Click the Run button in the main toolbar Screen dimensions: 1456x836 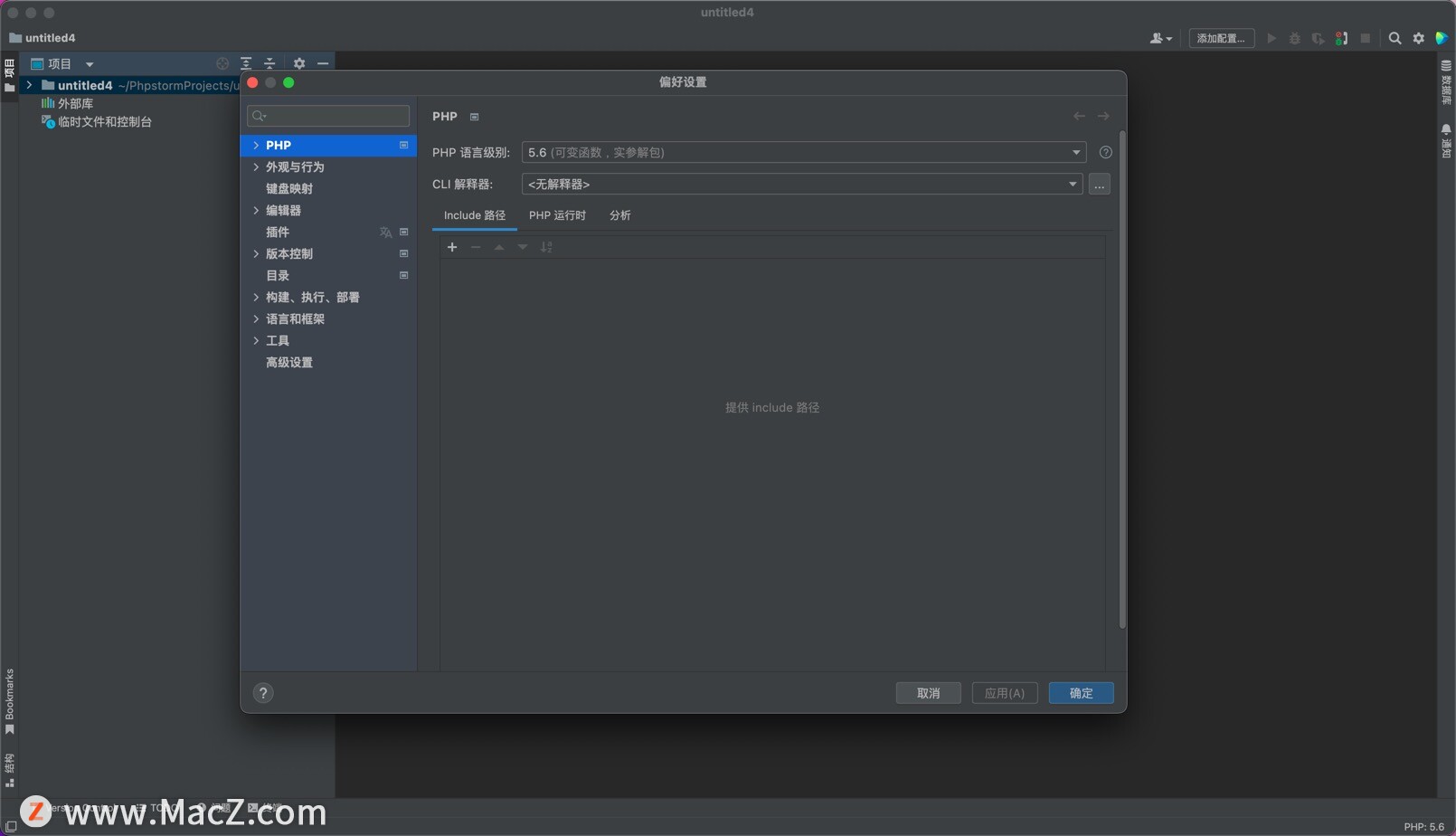pyautogui.click(x=1272, y=38)
